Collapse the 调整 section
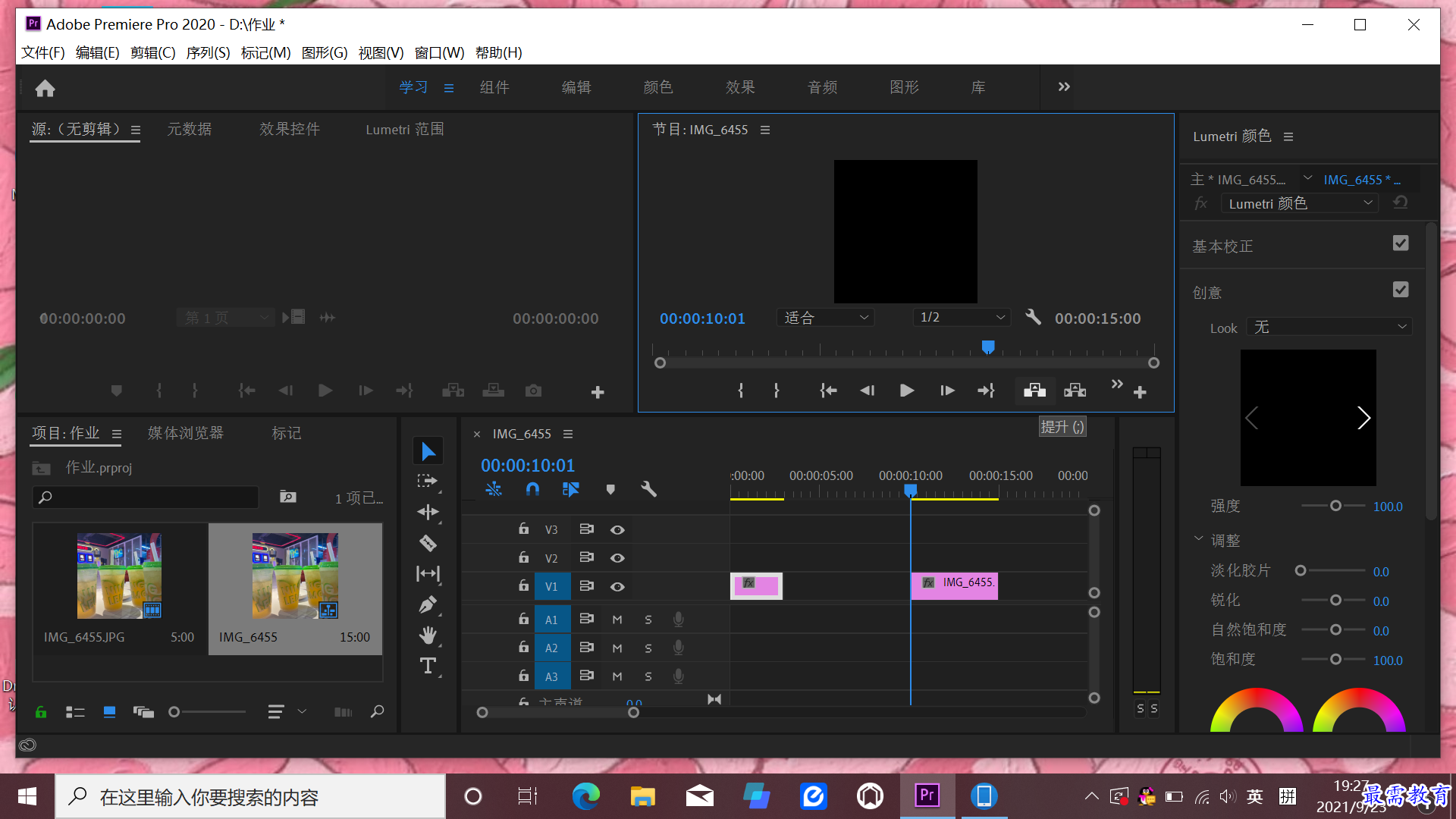 click(1199, 539)
